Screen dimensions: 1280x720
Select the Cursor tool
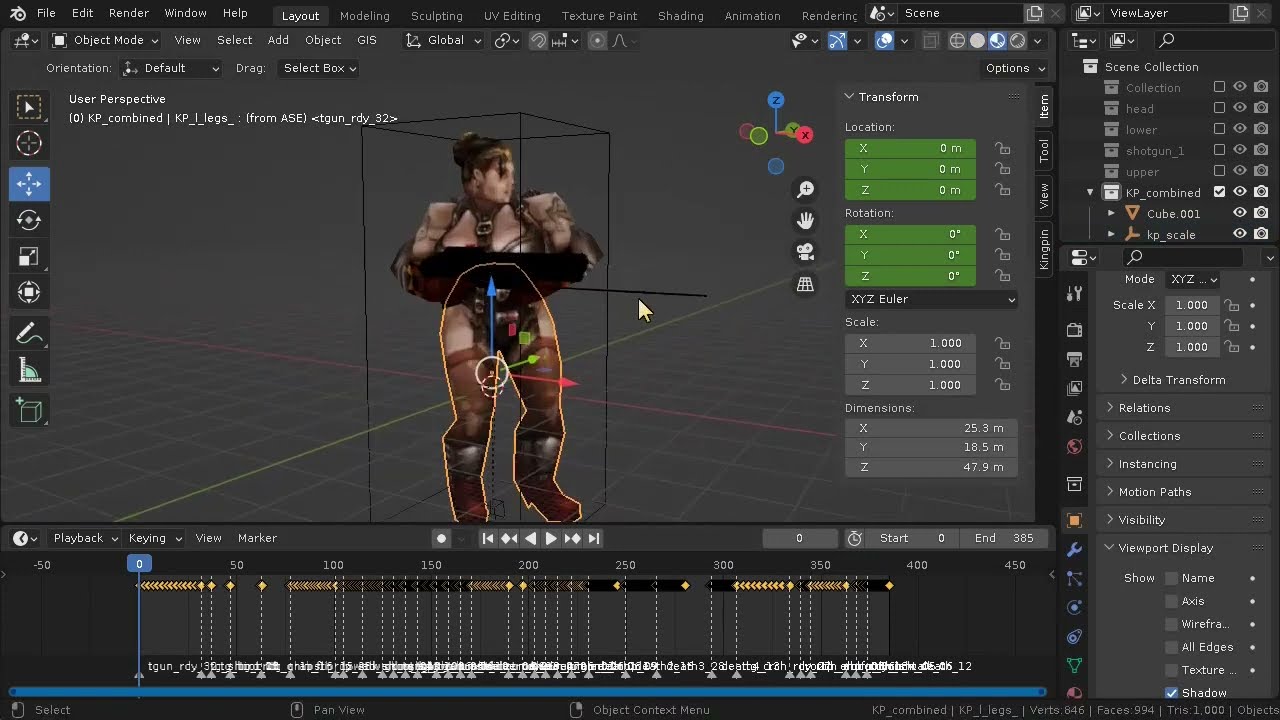pyautogui.click(x=29, y=144)
